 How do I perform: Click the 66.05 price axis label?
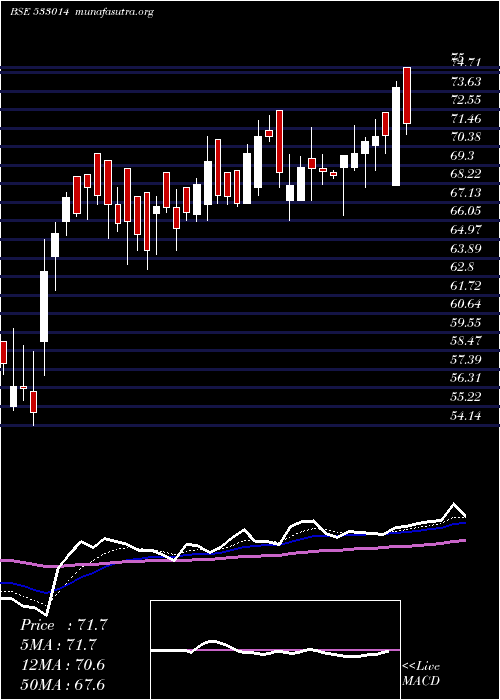pyautogui.click(x=466, y=211)
